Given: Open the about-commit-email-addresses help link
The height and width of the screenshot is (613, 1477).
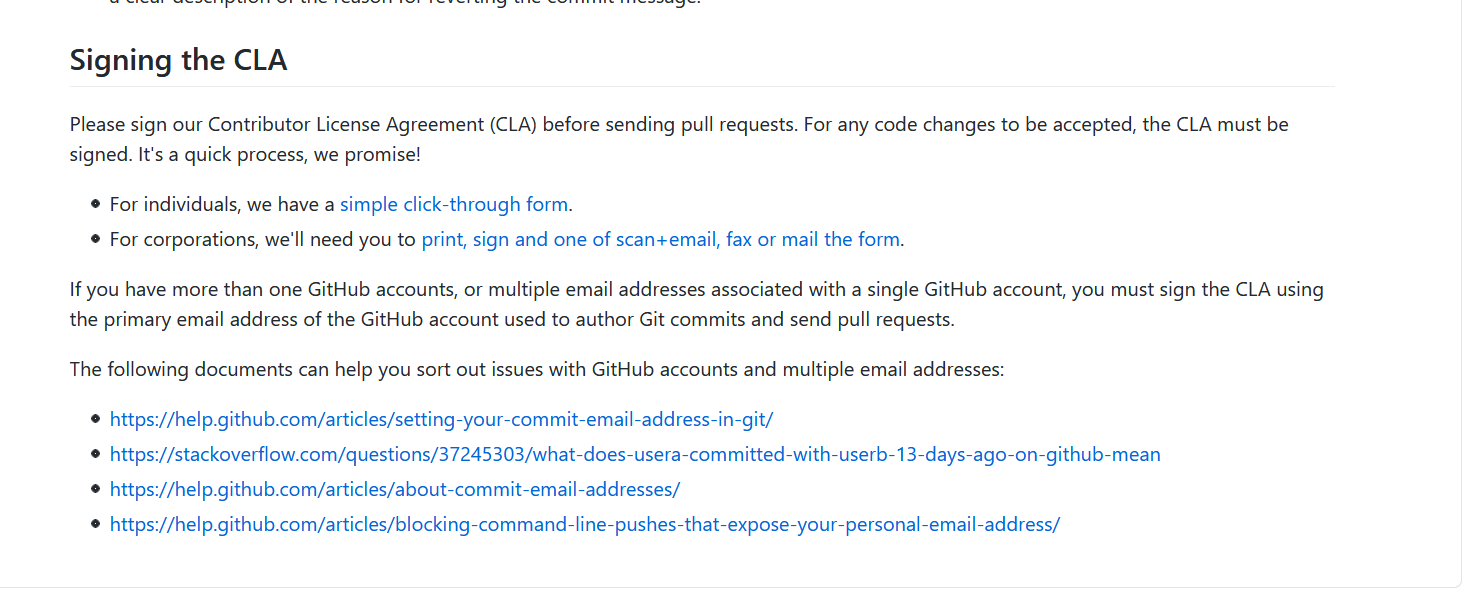Looking at the screenshot, I should pos(395,490).
